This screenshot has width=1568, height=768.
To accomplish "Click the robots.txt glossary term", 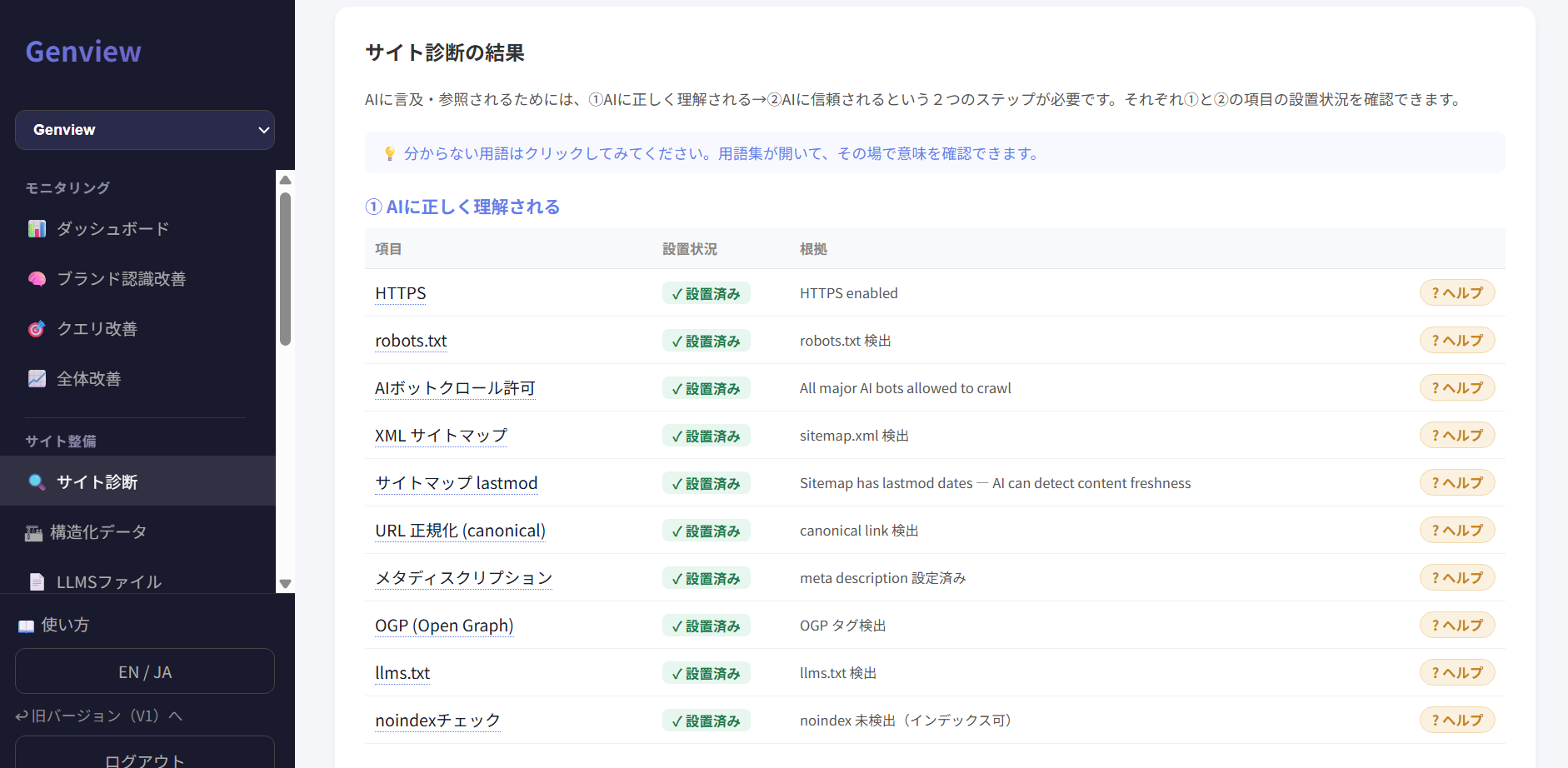I will click(411, 341).
